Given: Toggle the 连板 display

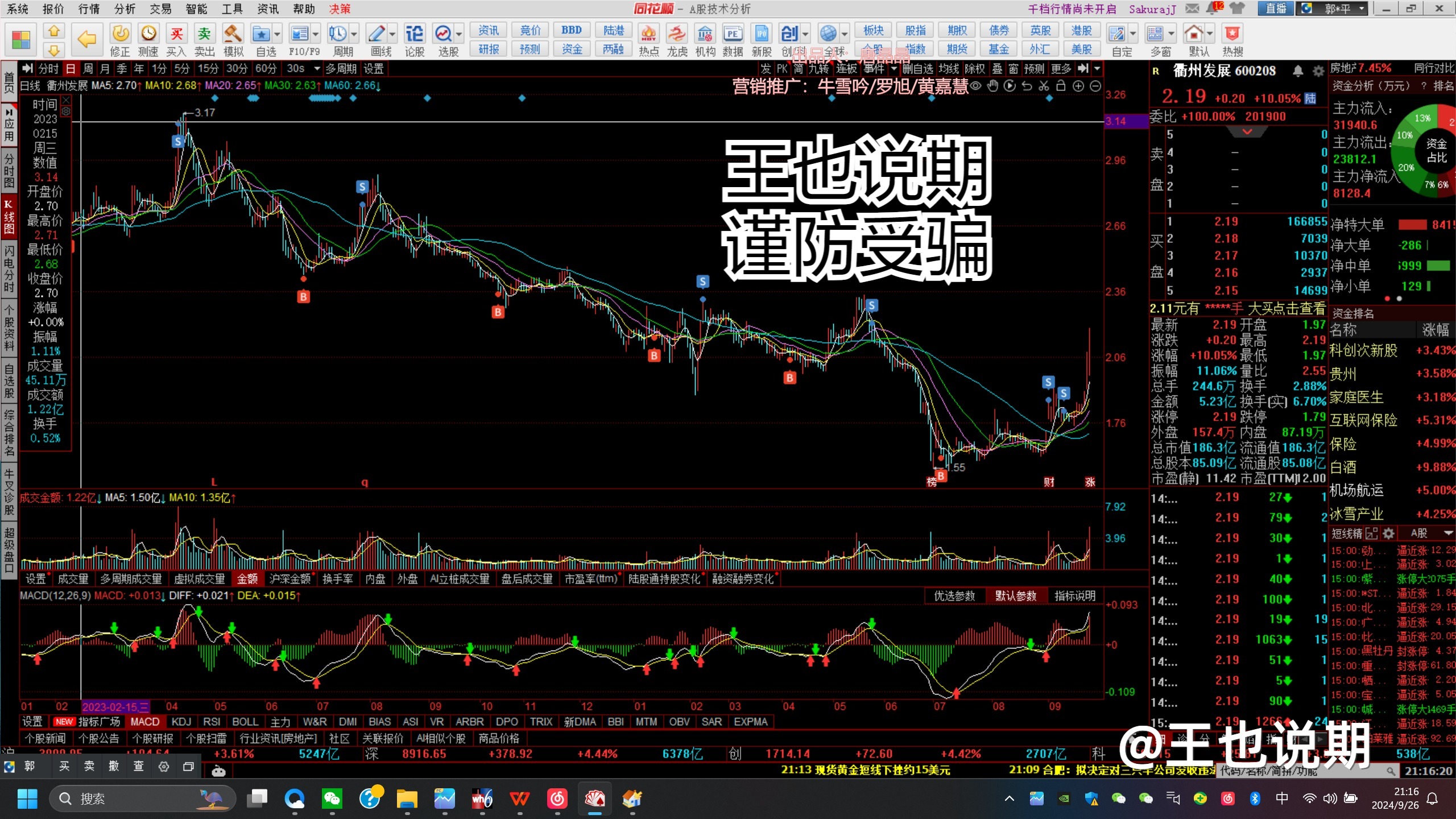Looking at the screenshot, I should 846,69.
